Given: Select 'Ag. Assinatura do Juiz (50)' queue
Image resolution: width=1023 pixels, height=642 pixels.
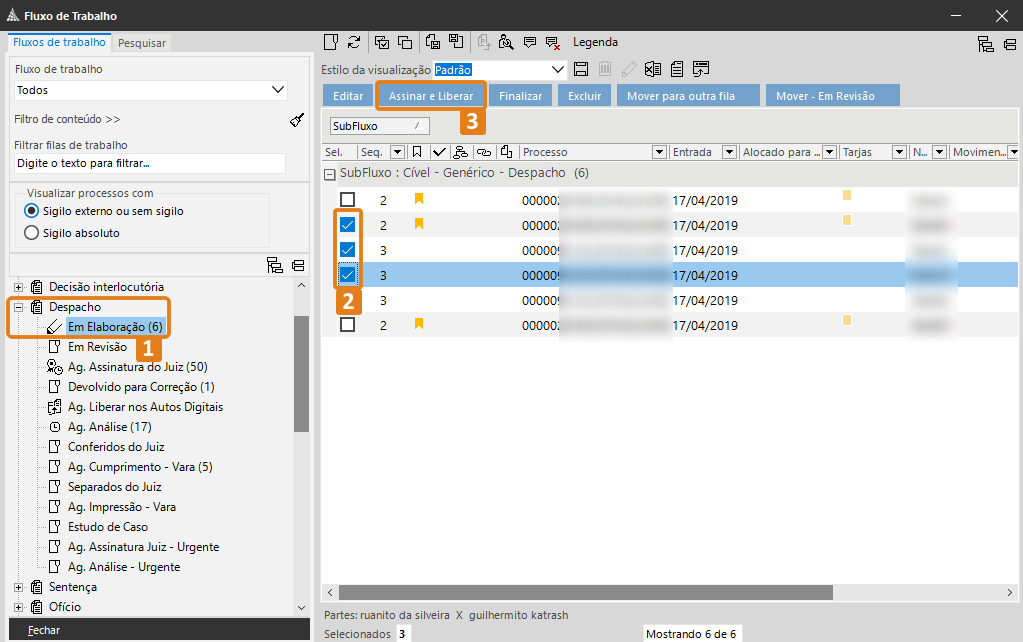Looking at the screenshot, I should click(137, 367).
